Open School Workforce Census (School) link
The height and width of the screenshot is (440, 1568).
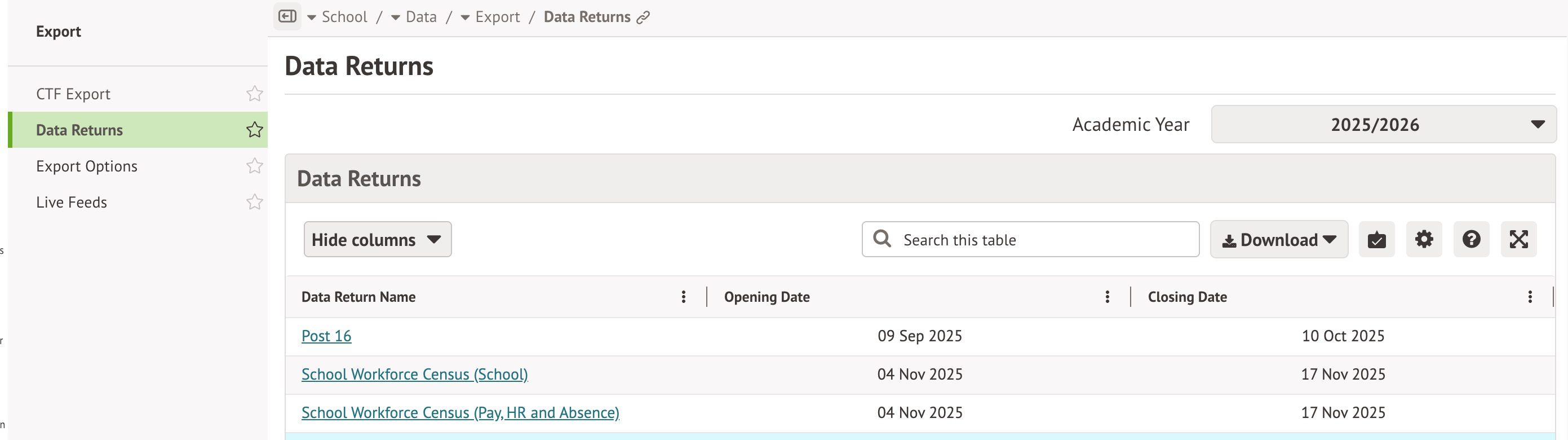414,374
